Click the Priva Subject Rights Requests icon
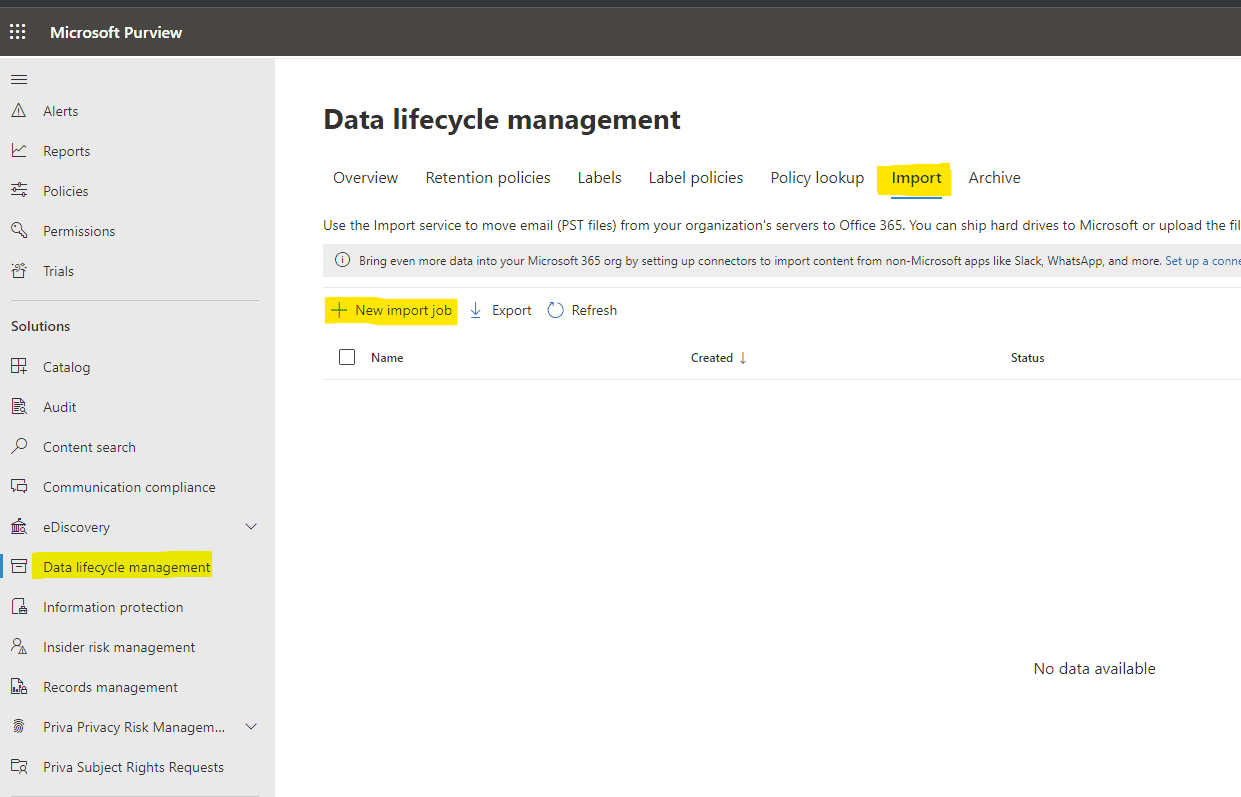The image size is (1241, 797). click(x=19, y=767)
